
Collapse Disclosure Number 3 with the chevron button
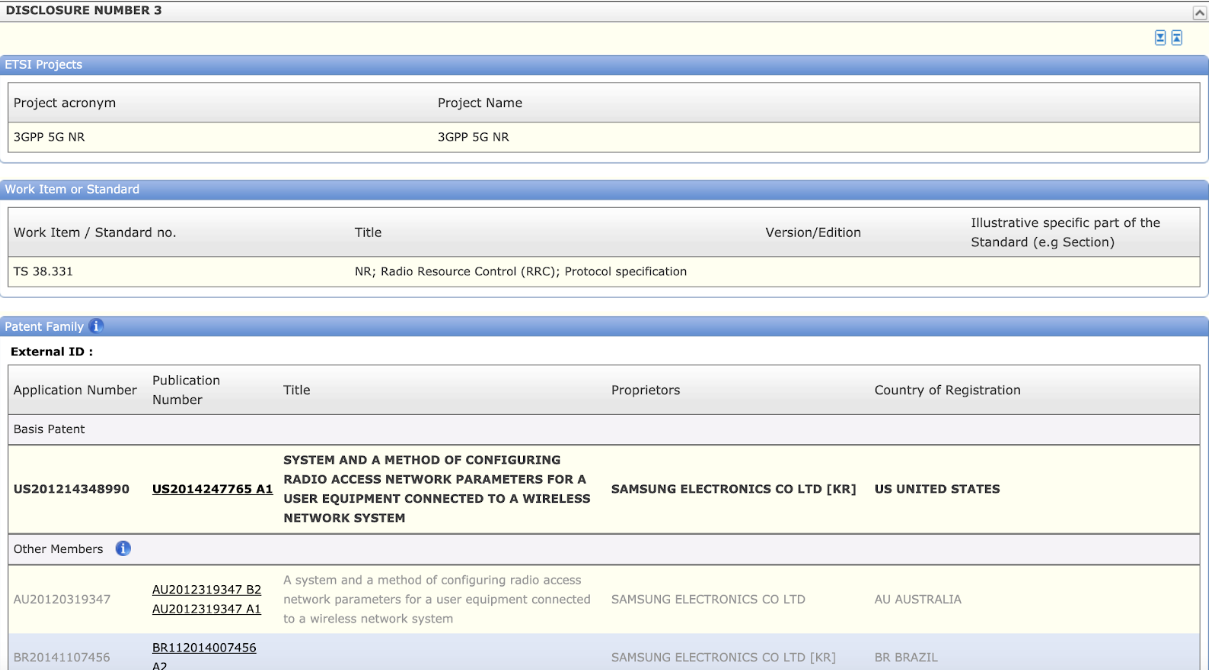pos(1199,12)
